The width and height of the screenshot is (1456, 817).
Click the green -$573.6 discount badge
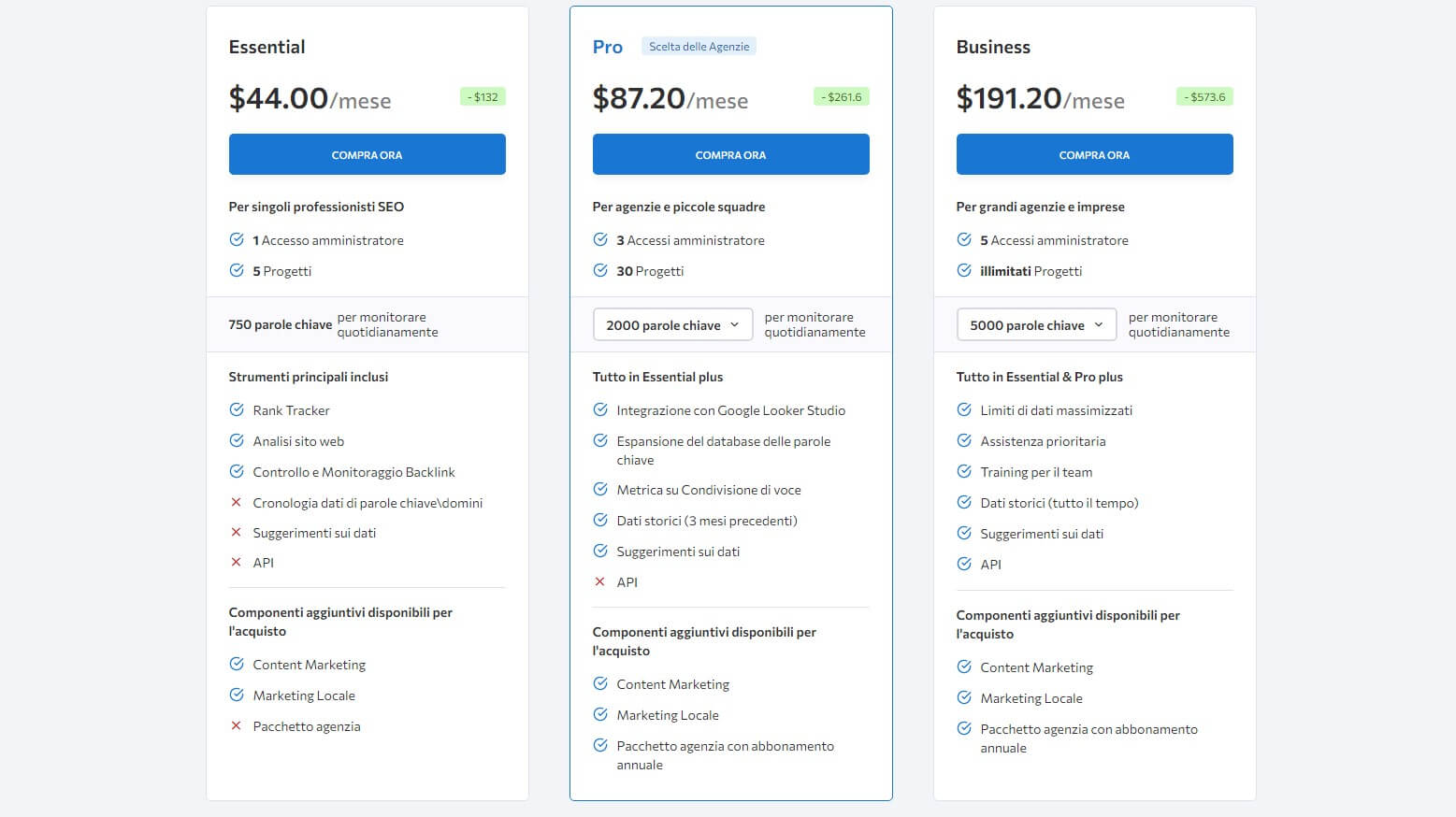[x=1204, y=96]
